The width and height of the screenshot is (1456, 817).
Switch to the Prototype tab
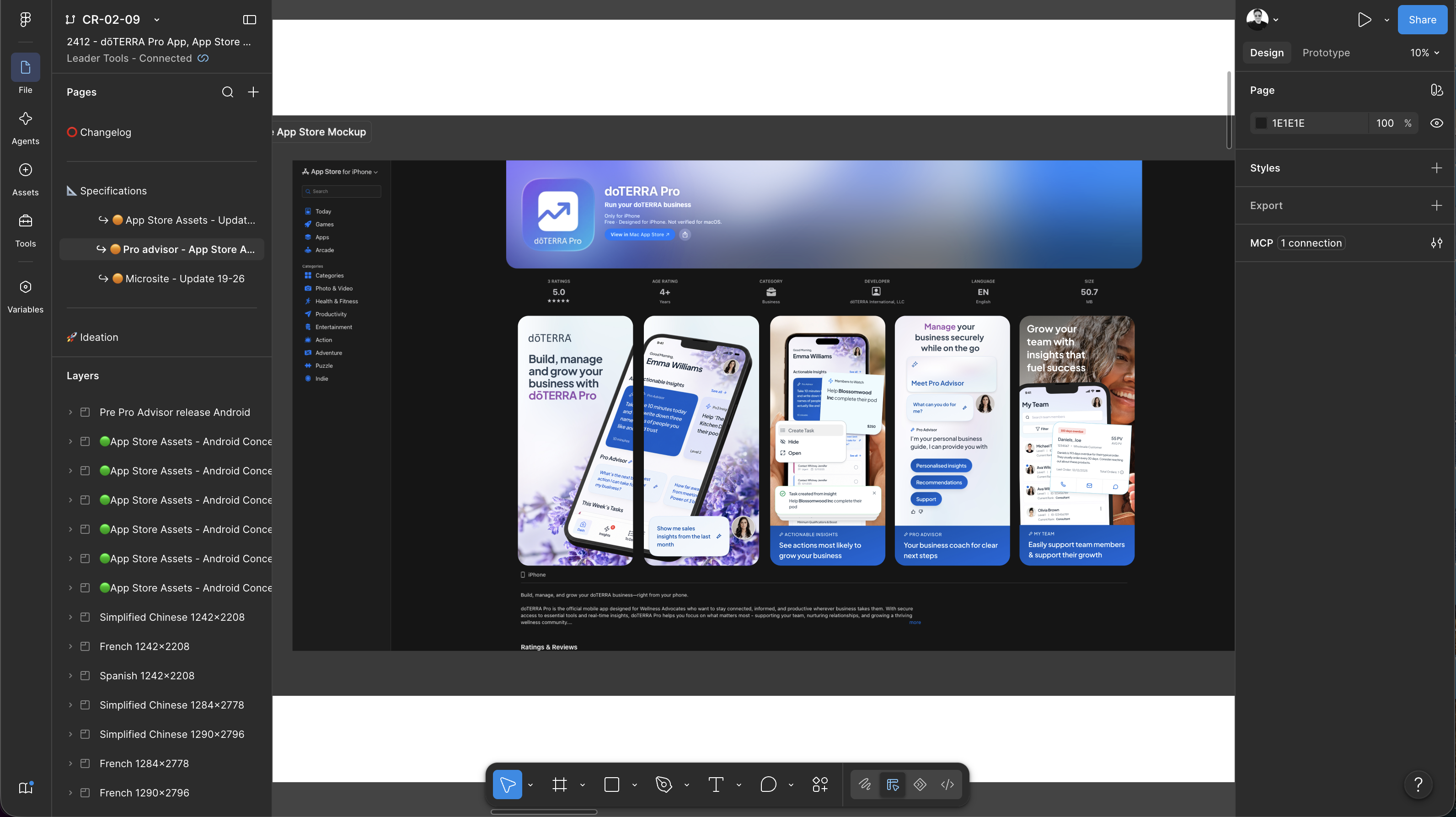(x=1325, y=53)
